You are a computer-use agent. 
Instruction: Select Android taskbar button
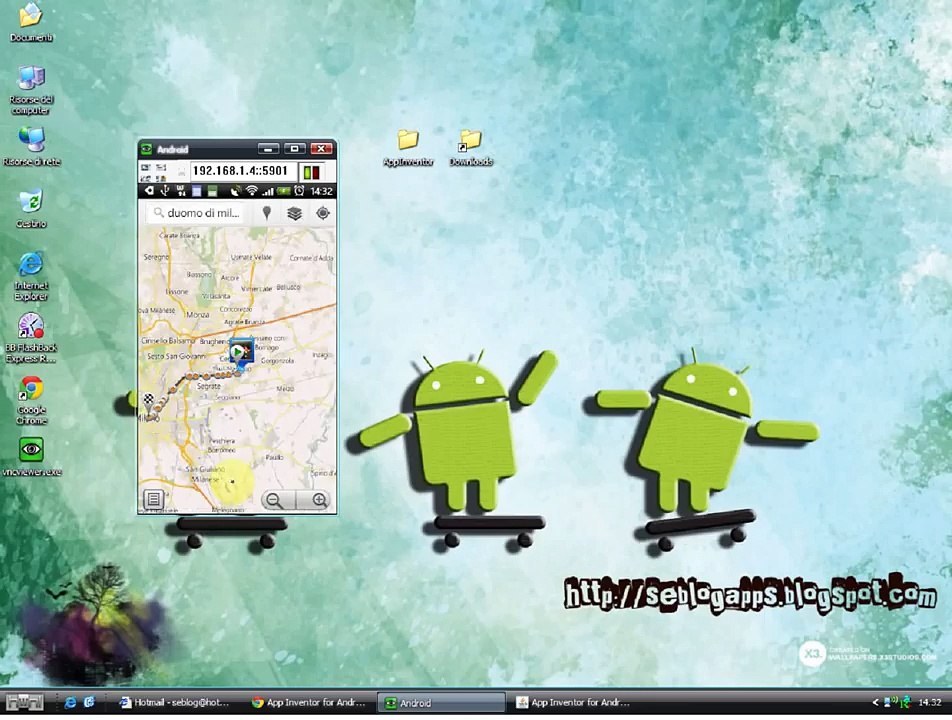click(x=441, y=703)
